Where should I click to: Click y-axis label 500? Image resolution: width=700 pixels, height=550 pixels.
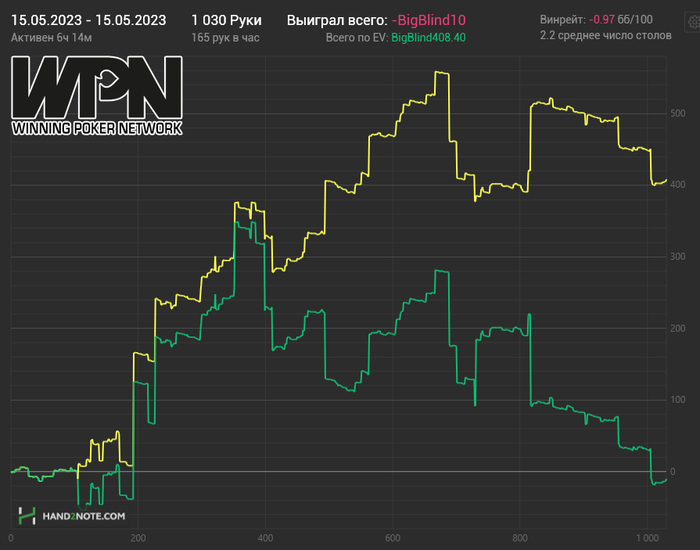coord(678,113)
